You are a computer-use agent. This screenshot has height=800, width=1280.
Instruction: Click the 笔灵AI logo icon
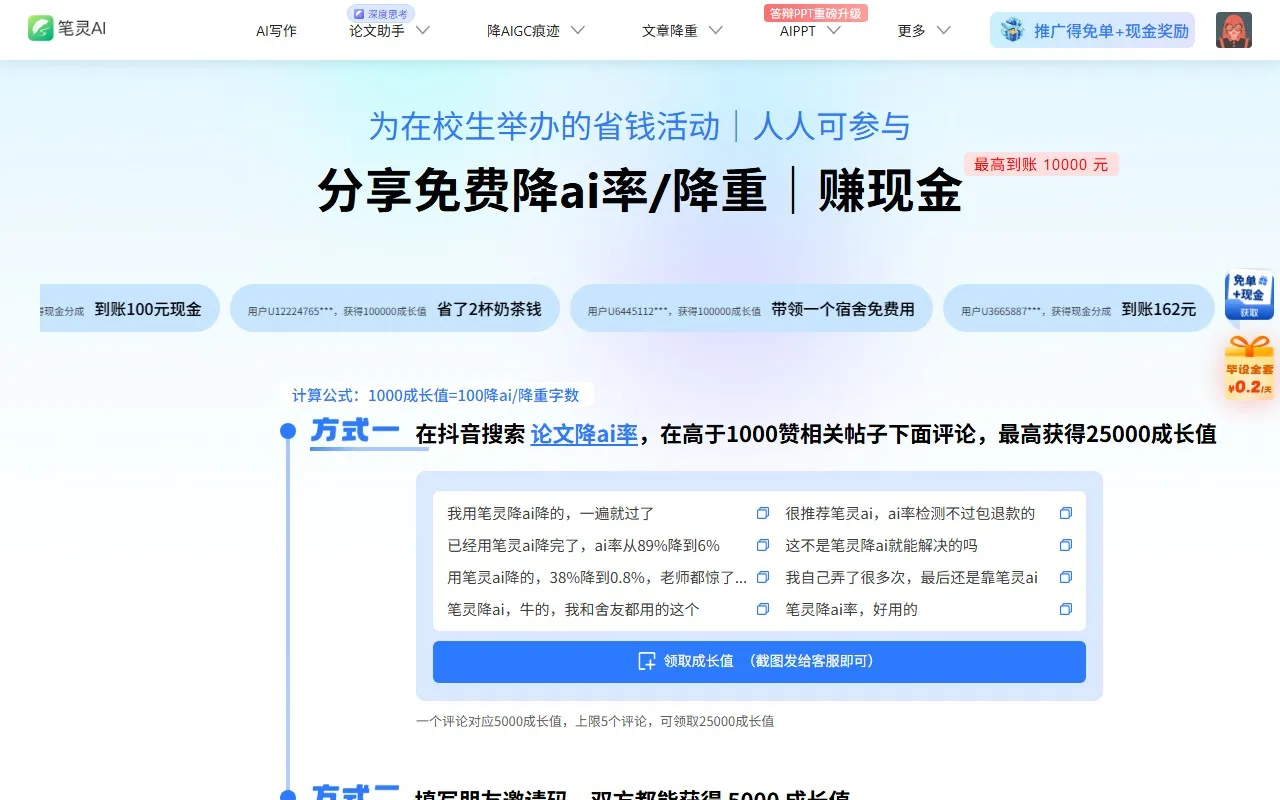(41, 28)
